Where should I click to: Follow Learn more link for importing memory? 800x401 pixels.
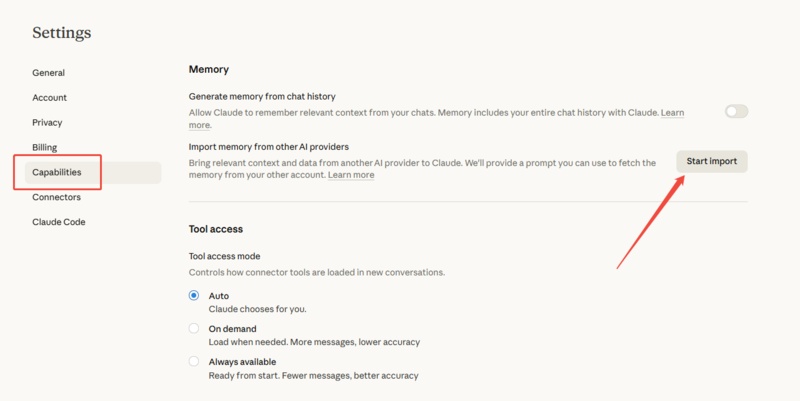click(x=351, y=175)
